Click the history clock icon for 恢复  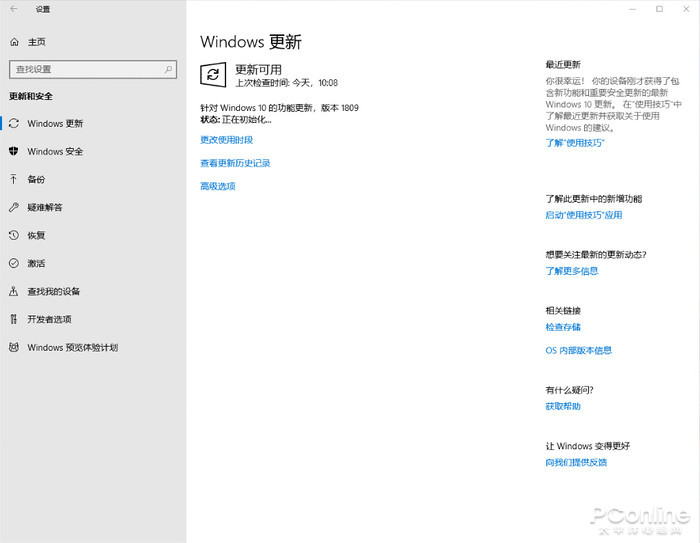pyautogui.click(x=14, y=235)
